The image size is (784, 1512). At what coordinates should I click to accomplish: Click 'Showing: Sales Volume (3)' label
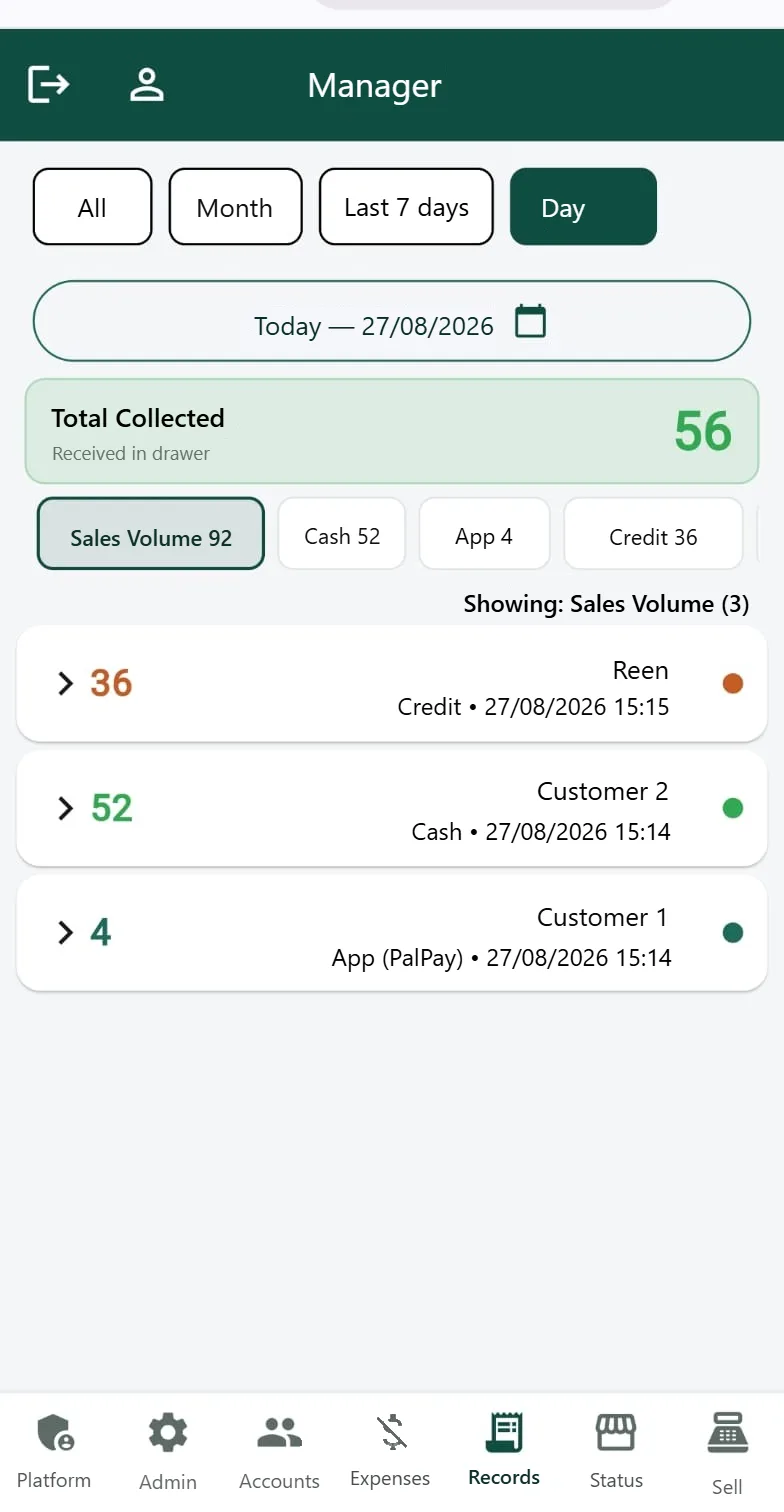tap(606, 604)
